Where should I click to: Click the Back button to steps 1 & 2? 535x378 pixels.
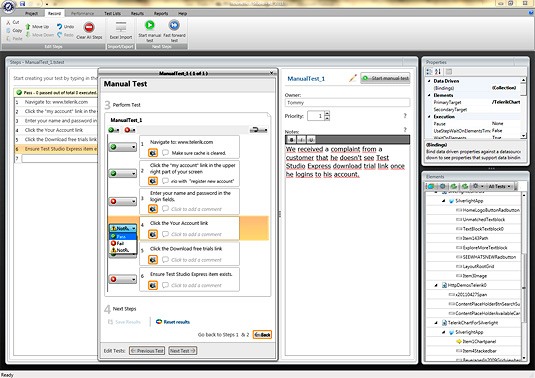point(262,335)
